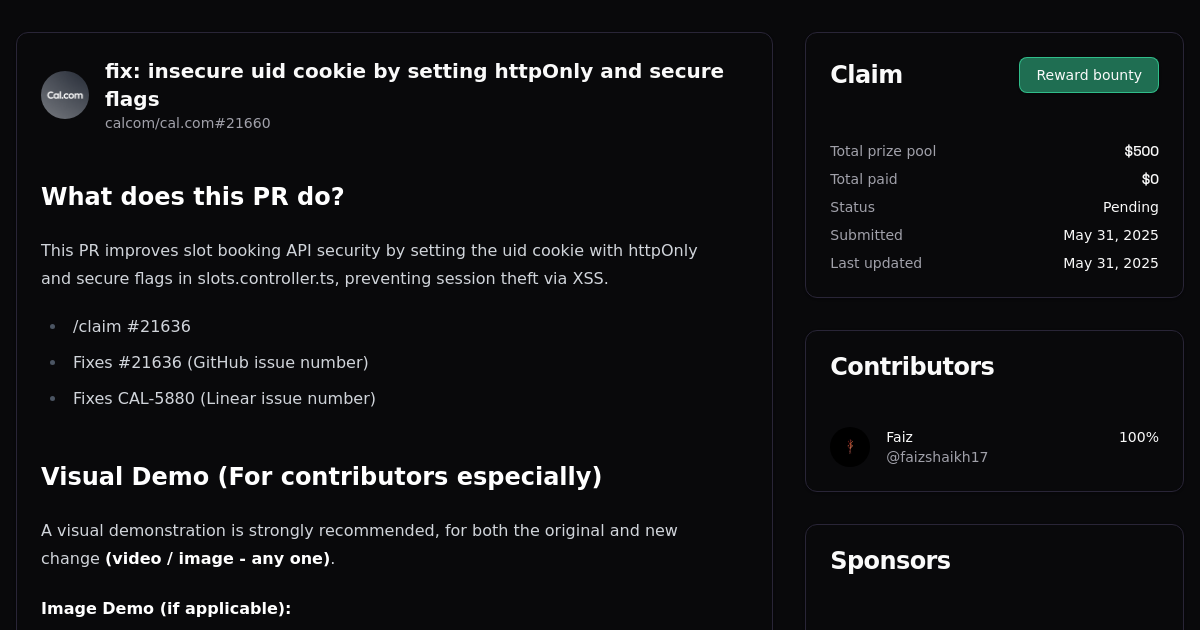Viewport: 1200px width, 630px height.
Task: Click the Cal.com organization logo avatar
Action: [64, 95]
